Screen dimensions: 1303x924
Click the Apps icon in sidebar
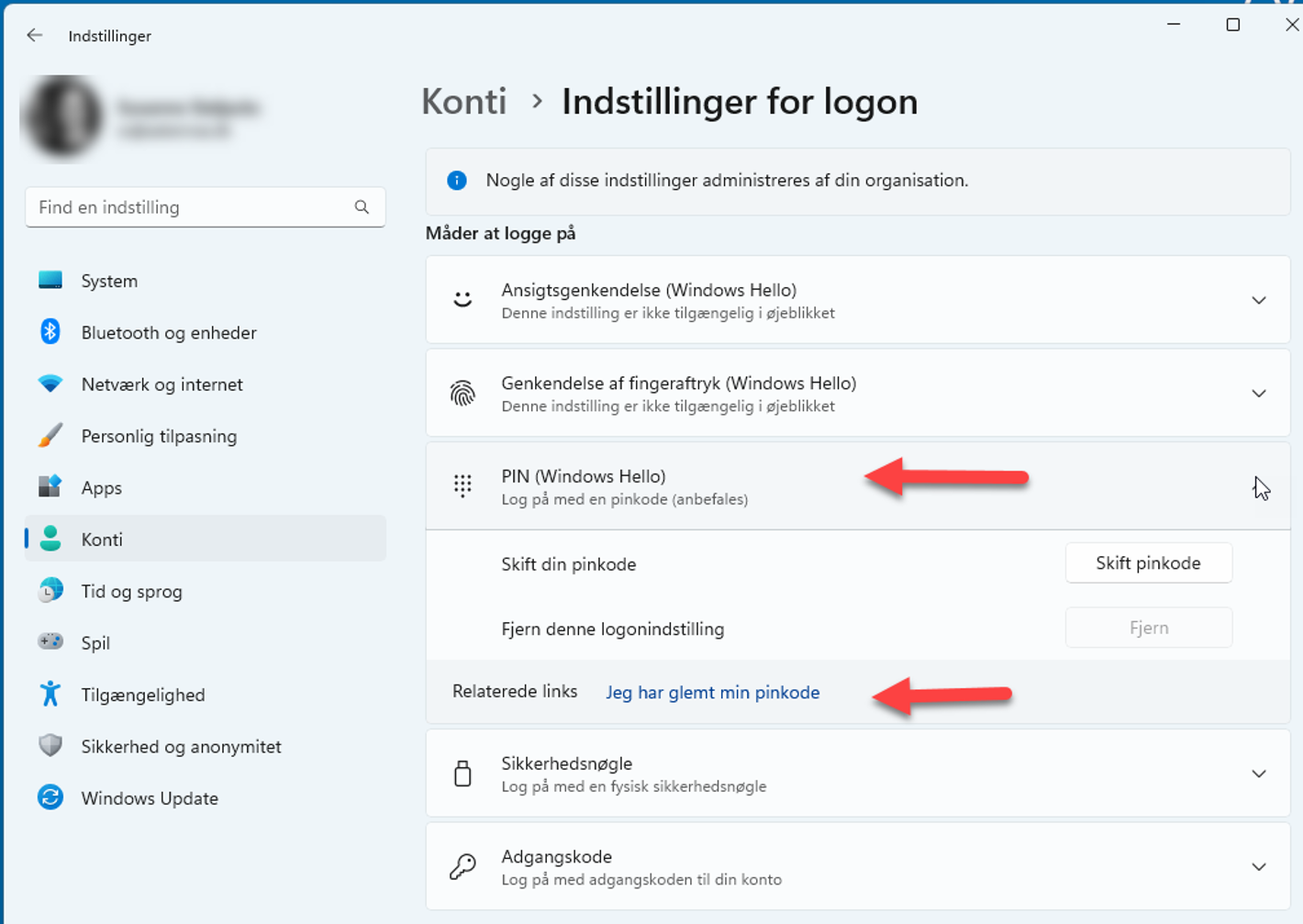point(50,486)
